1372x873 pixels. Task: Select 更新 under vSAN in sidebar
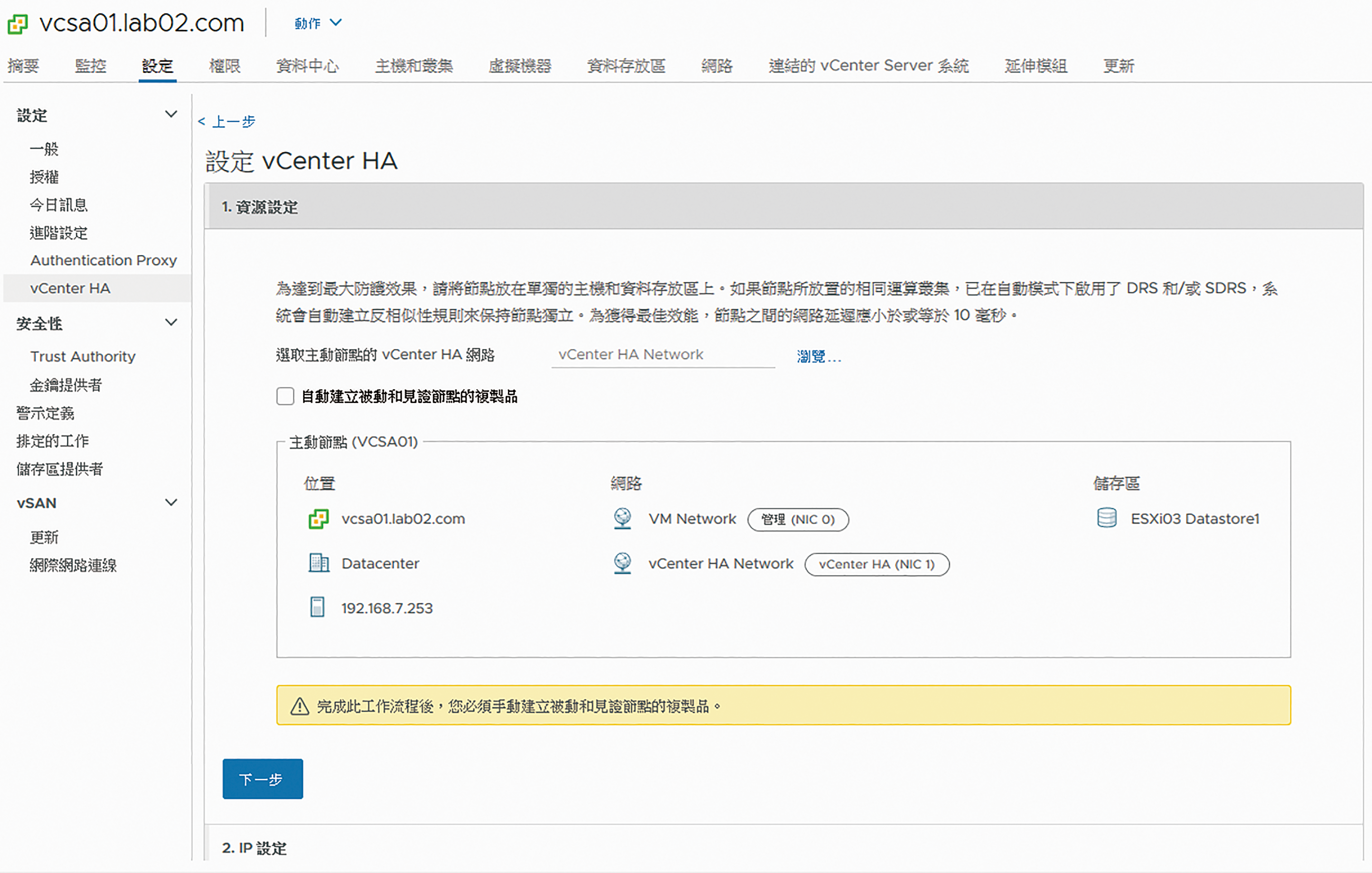[x=44, y=537]
